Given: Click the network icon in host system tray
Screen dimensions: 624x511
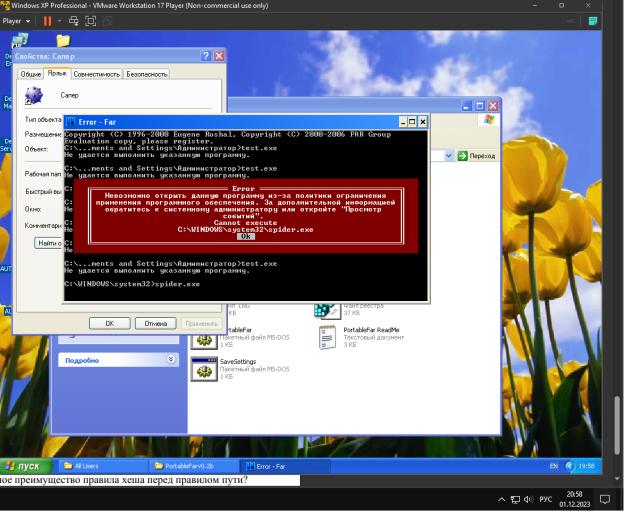Looking at the screenshot, I should [x=515, y=499].
